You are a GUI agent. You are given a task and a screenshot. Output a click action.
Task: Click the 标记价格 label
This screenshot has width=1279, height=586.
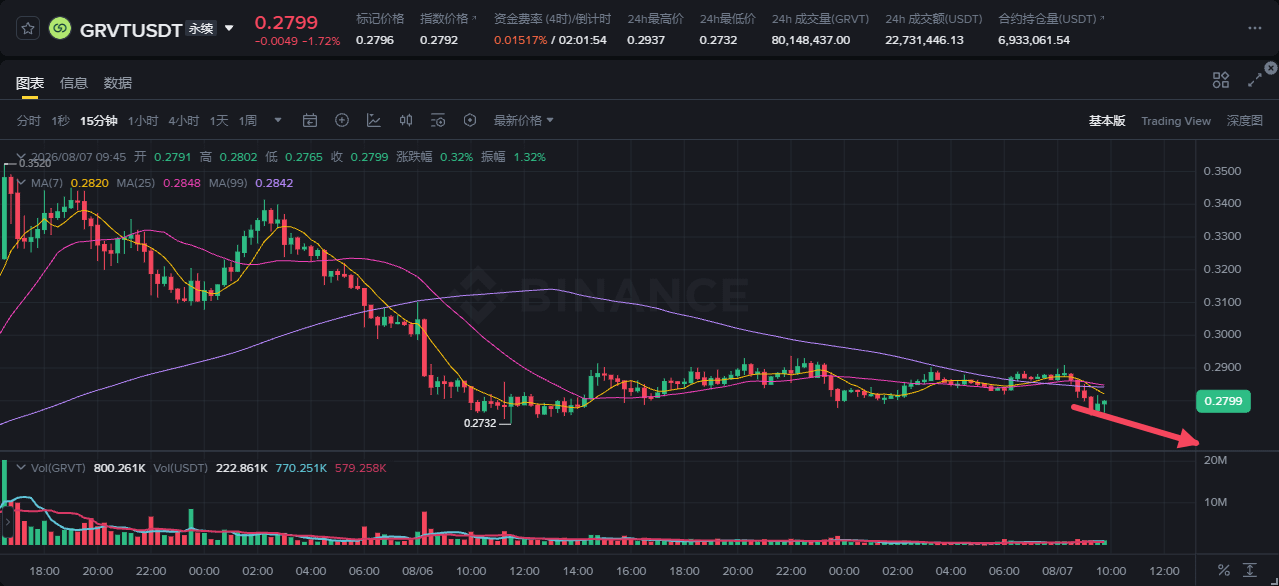point(380,19)
